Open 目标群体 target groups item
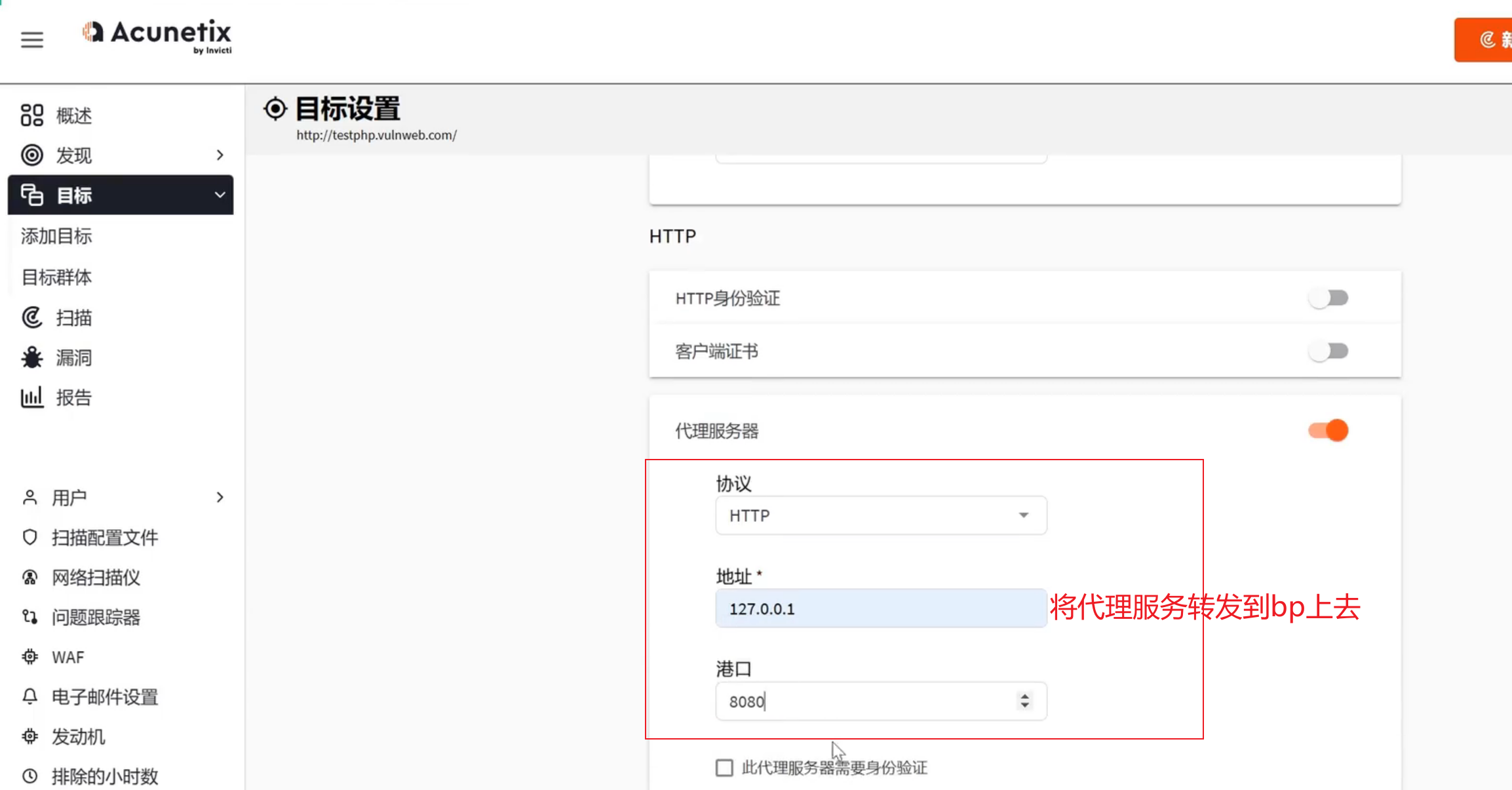Image resolution: width=1512 pixels, height=790 pixels. pos(56,277)
